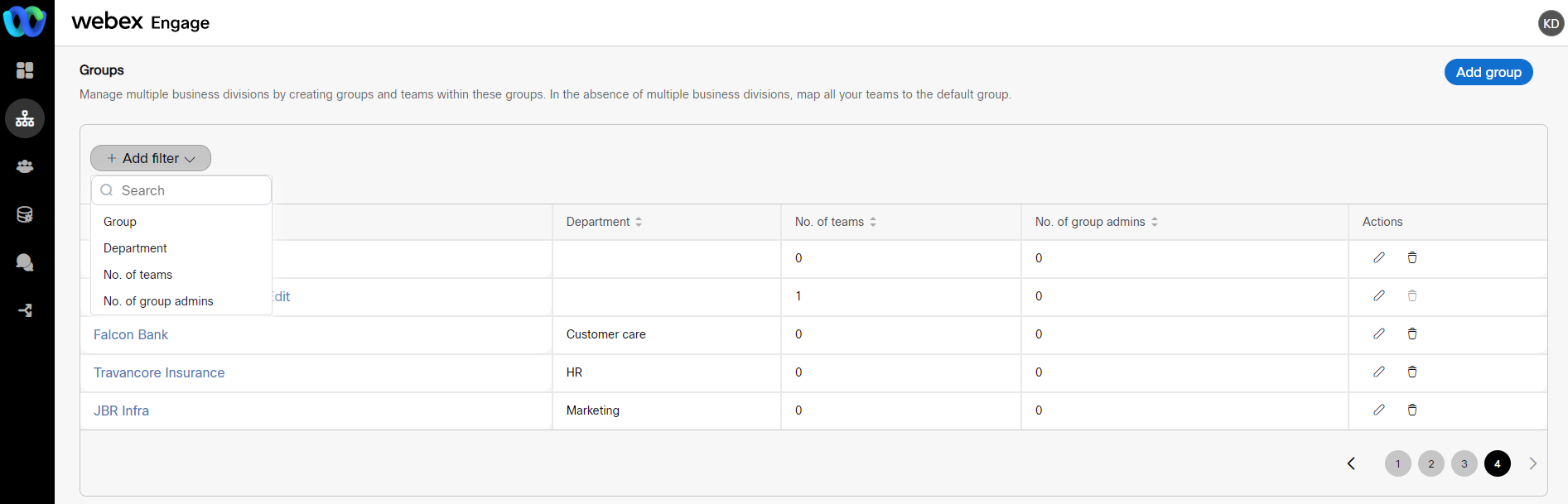Focus the filter Search field

(191, 190)
